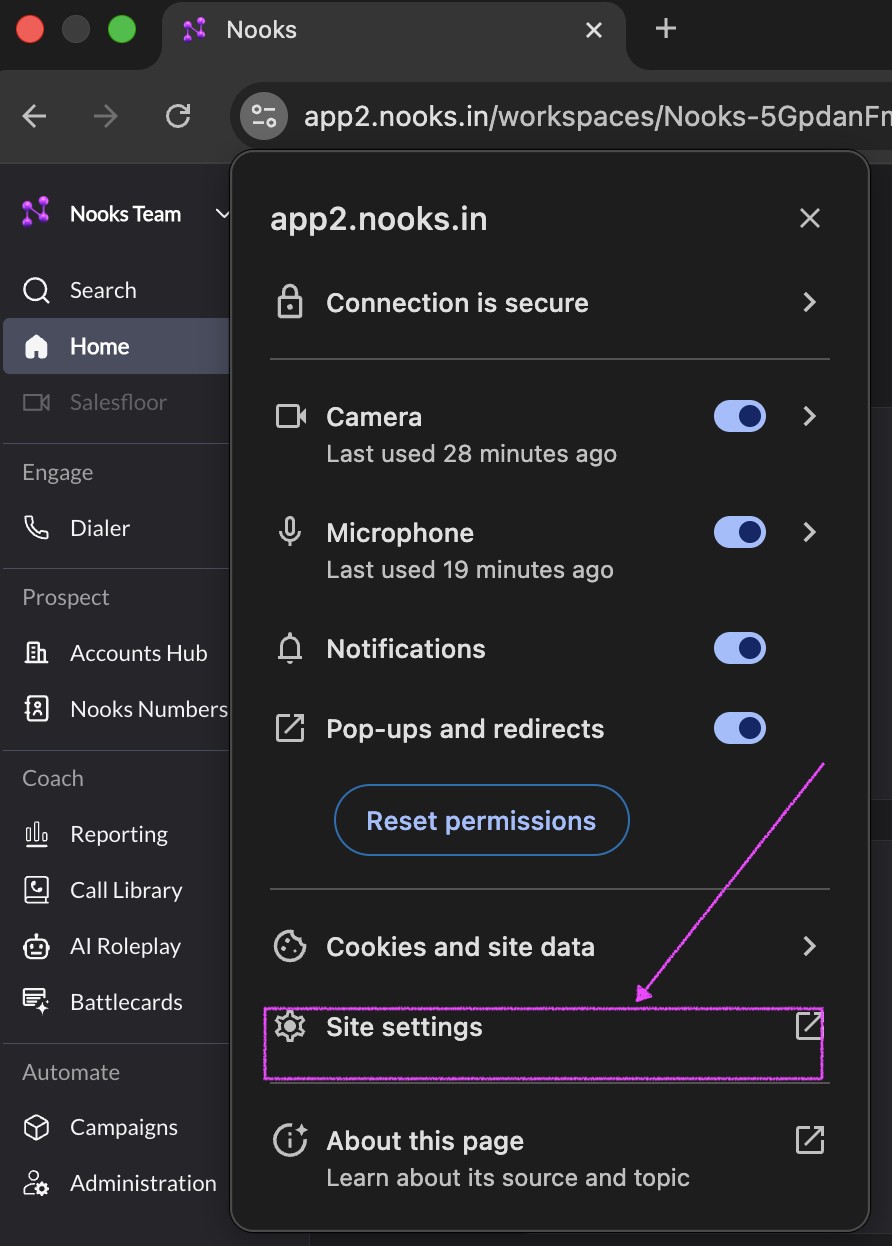Click external link icon for About this page

click(809, 1139)
